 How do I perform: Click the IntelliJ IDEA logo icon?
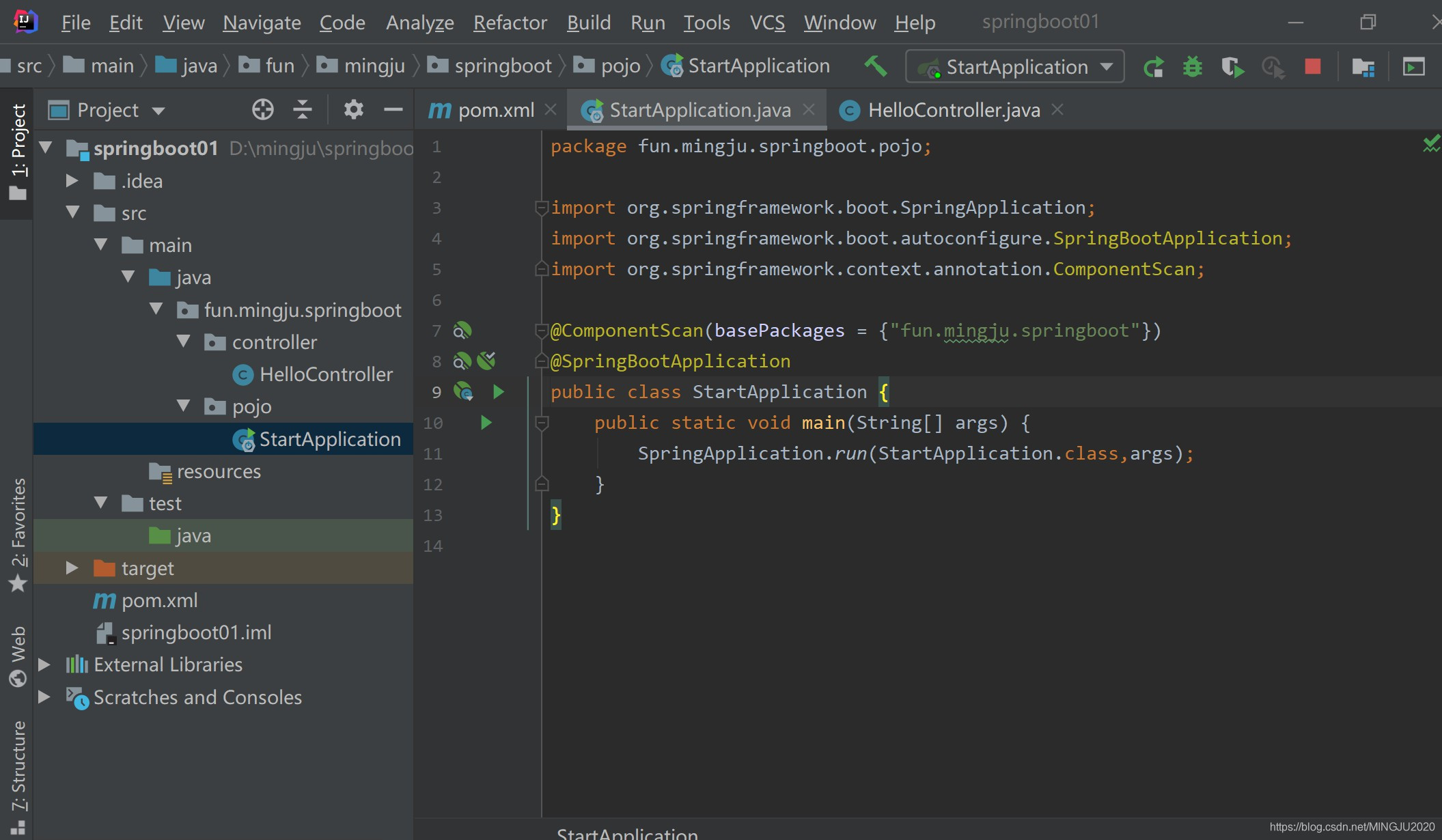[25, 22]
